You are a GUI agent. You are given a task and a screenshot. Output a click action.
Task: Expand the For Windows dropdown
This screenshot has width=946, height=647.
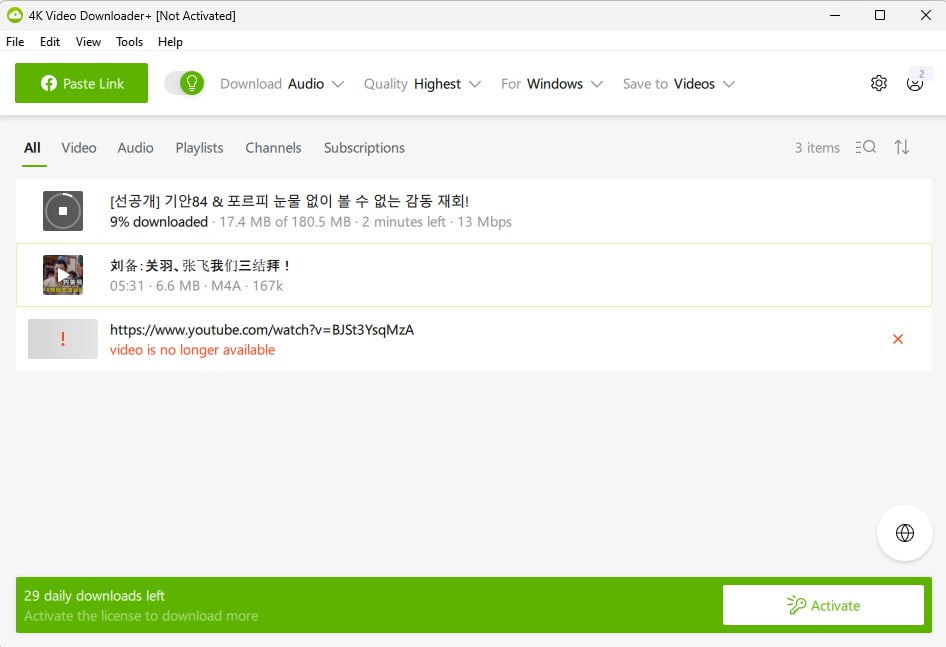click(x=552, y=84)
